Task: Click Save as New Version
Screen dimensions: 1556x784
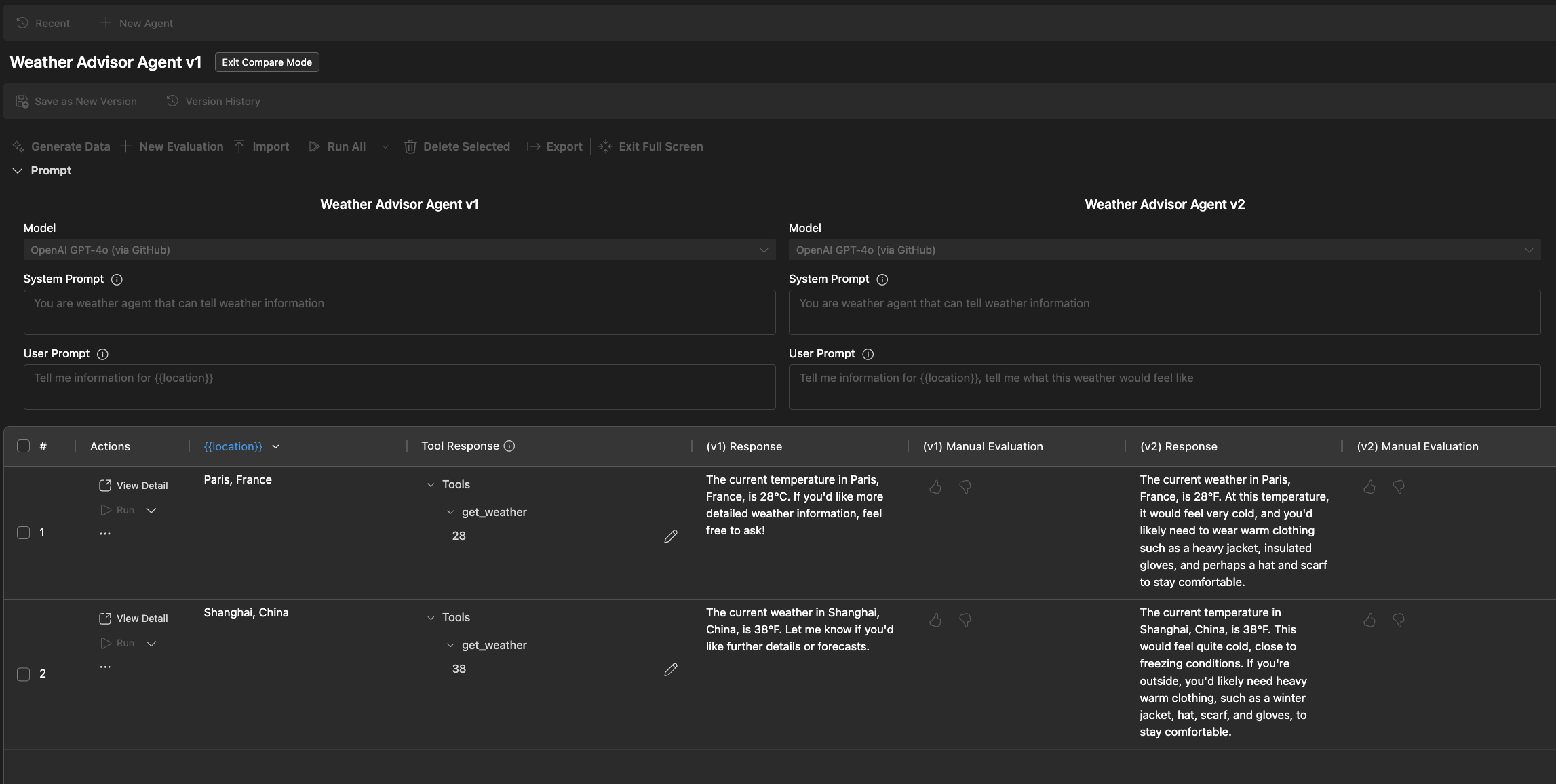Action: (x=76, y=101)
